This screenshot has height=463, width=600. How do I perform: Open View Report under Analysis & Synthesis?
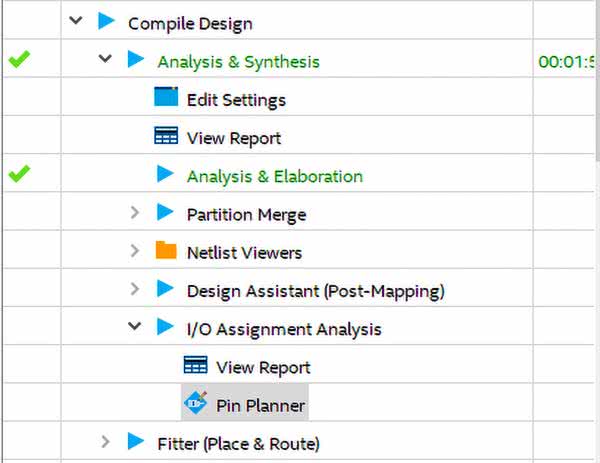[233, 137]
